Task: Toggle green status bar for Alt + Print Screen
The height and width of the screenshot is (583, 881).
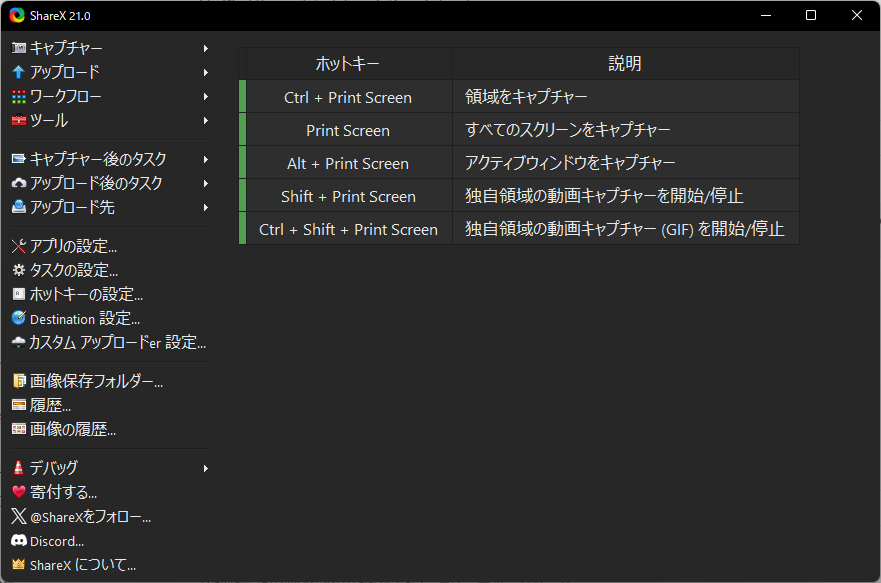Action: coord(242,163)
